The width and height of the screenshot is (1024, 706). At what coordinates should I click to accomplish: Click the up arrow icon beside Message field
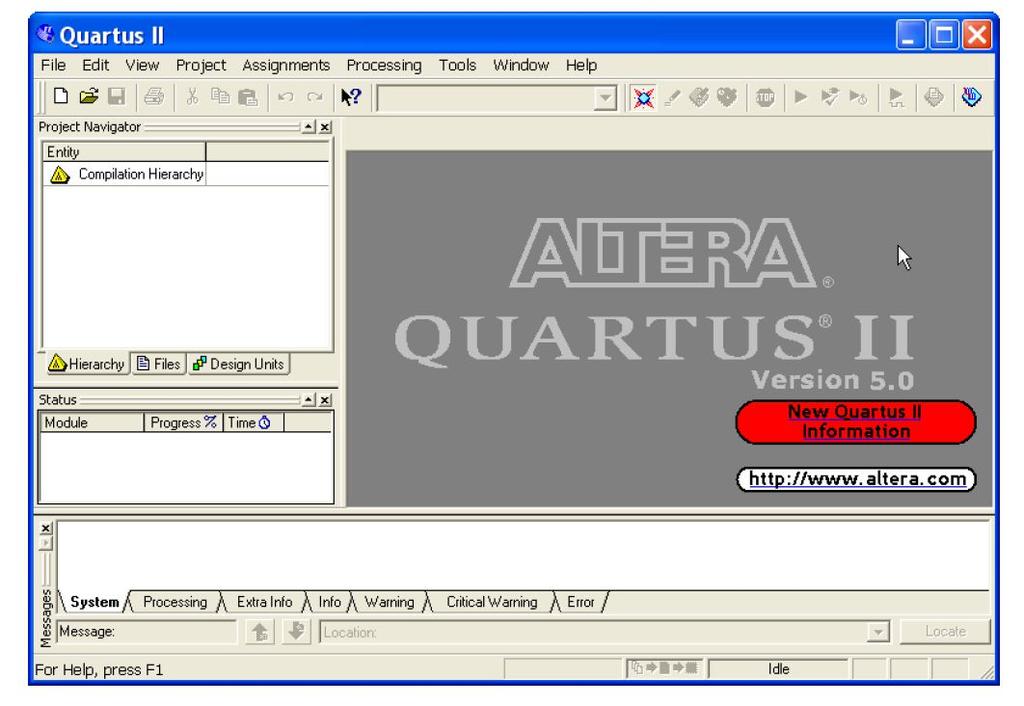[x=259, y=632]
